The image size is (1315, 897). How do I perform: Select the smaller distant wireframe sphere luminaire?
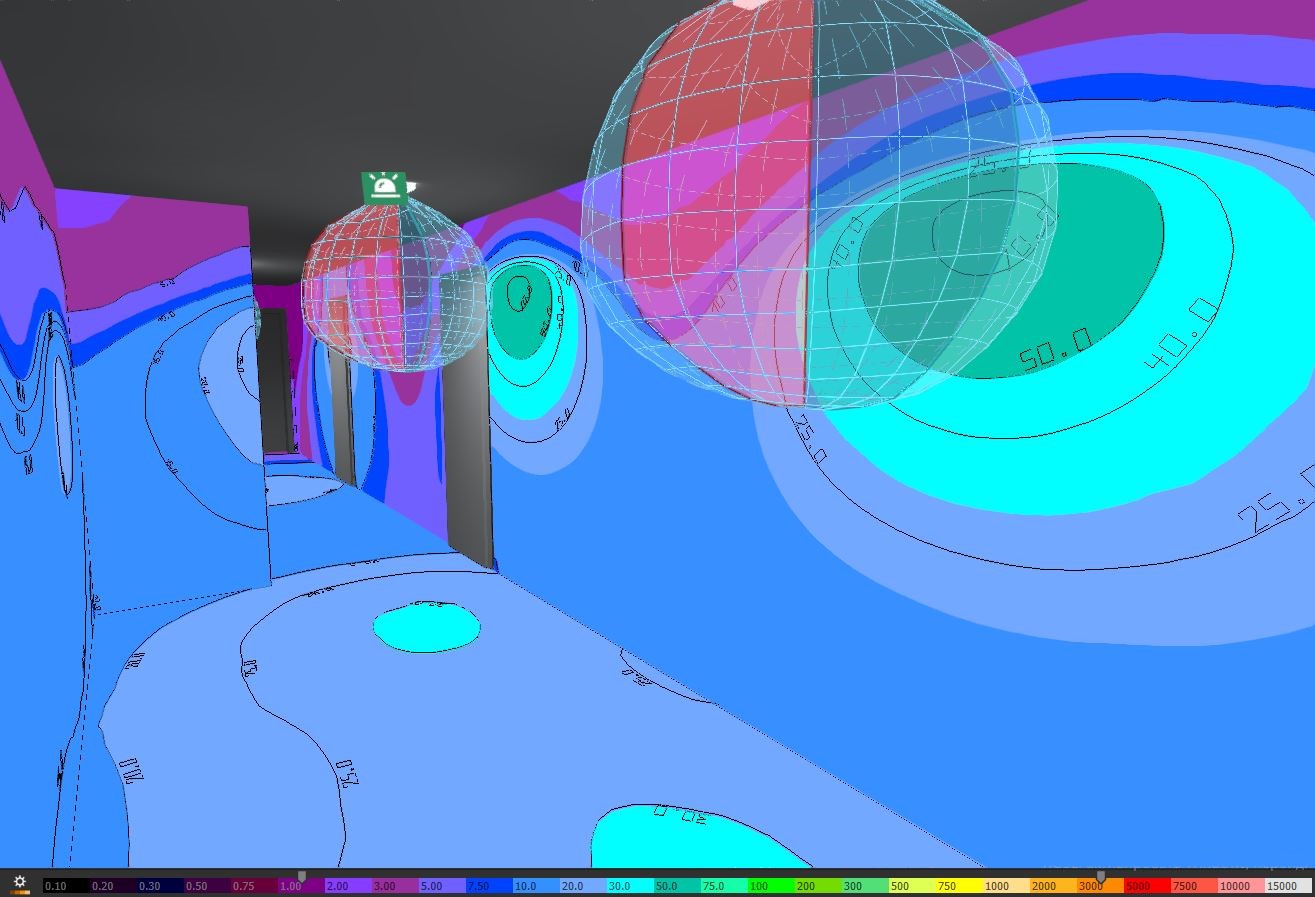[x=394, y=284]
